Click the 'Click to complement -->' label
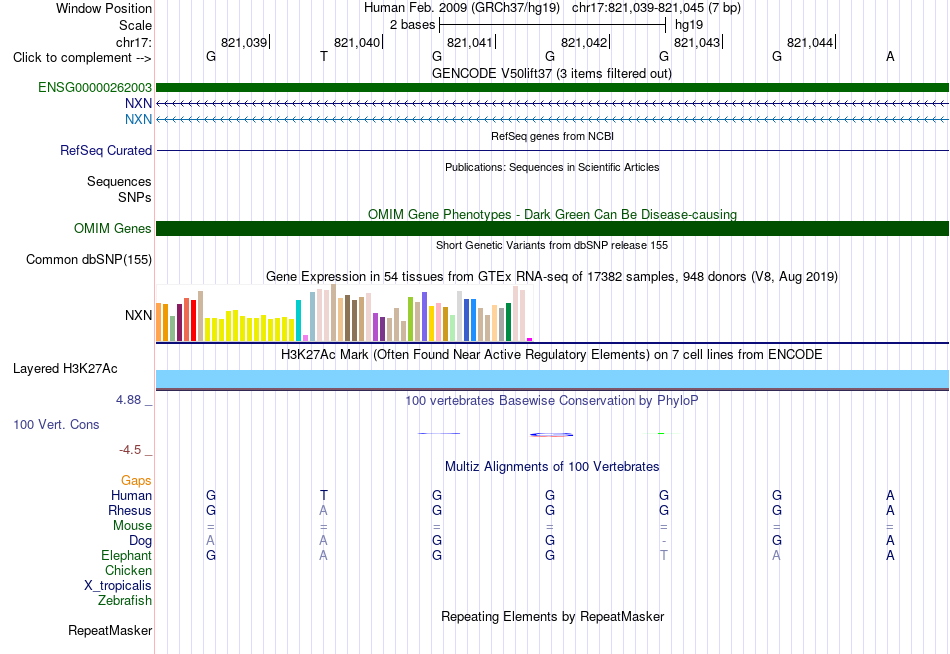This screenshot has width=950, height=654. point(82,58)
